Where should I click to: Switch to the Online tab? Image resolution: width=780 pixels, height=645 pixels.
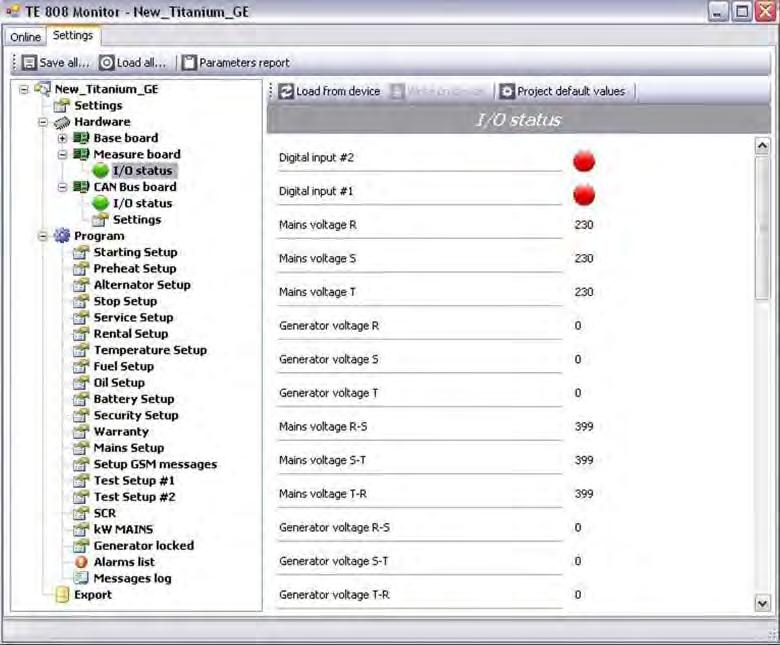pos(25,37)
